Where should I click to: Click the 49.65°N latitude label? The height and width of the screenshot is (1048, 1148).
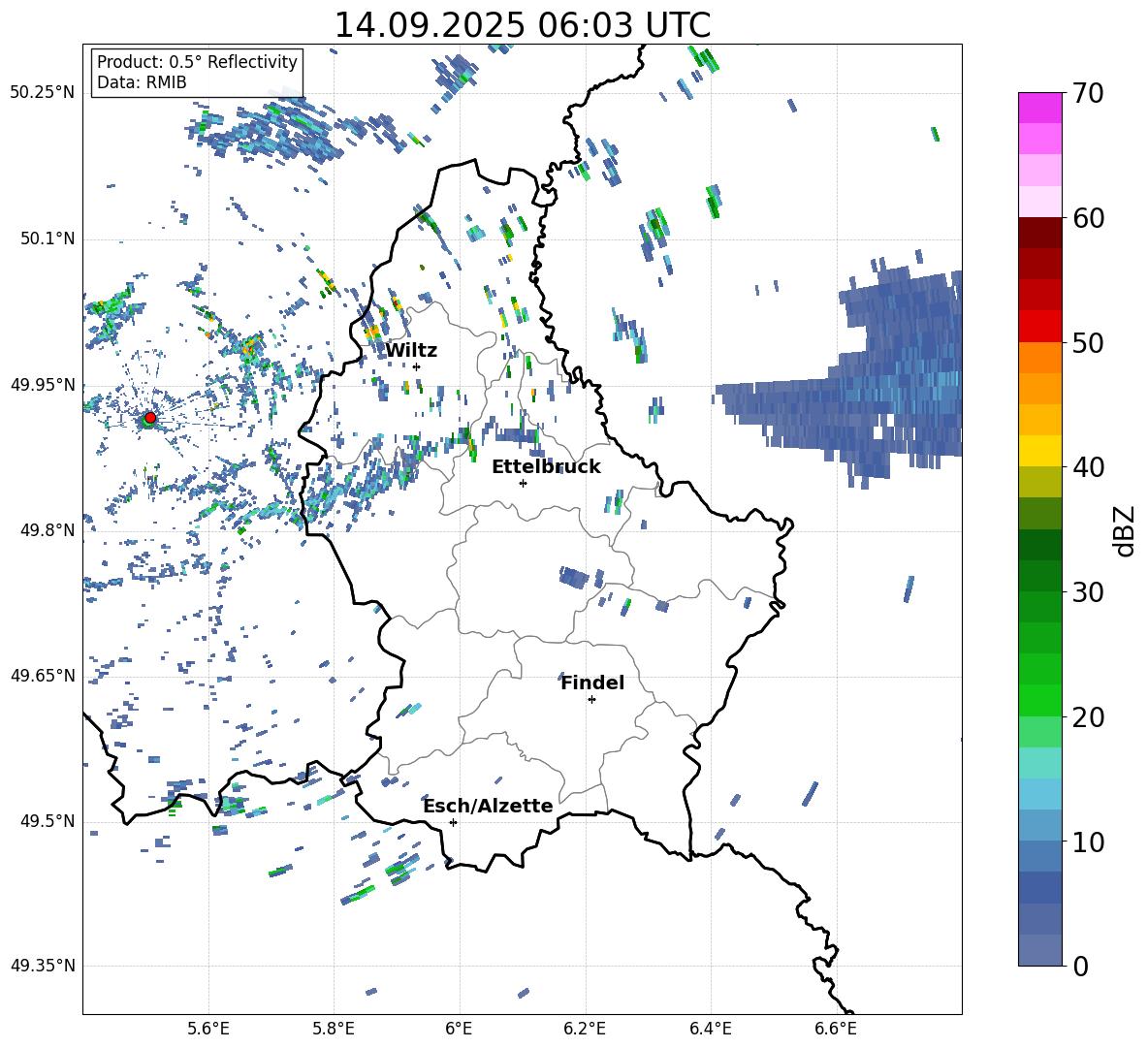point(43,675)
